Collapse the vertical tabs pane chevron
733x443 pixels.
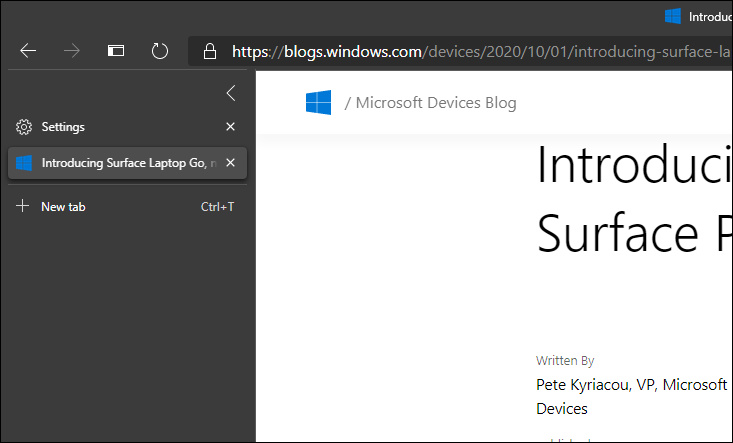[x=230, y=93]
